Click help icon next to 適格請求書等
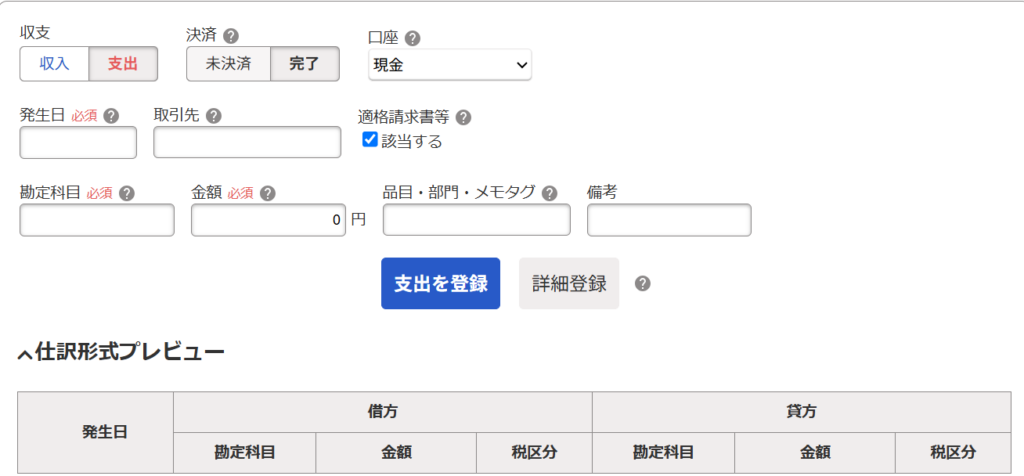The image size is (1024, 476). point(463,118)
